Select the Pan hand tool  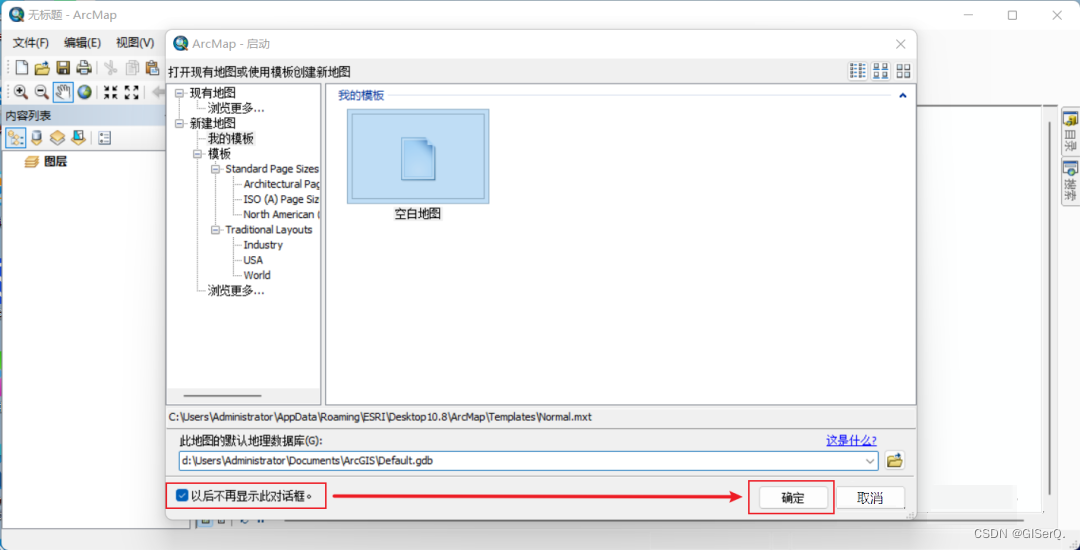point(63,92)
